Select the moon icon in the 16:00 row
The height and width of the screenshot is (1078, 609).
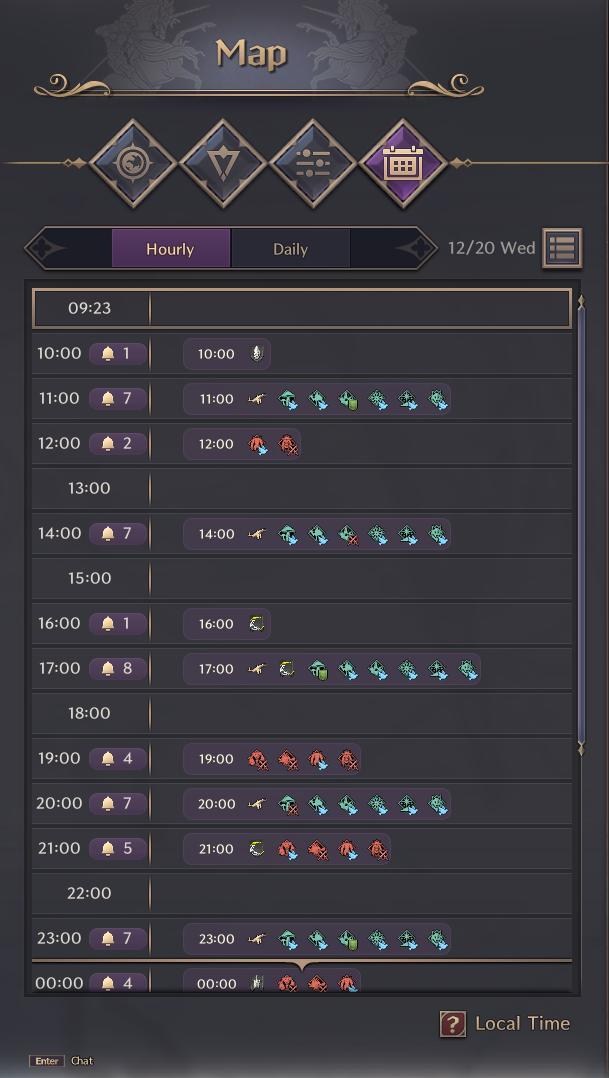click(257, 624)
